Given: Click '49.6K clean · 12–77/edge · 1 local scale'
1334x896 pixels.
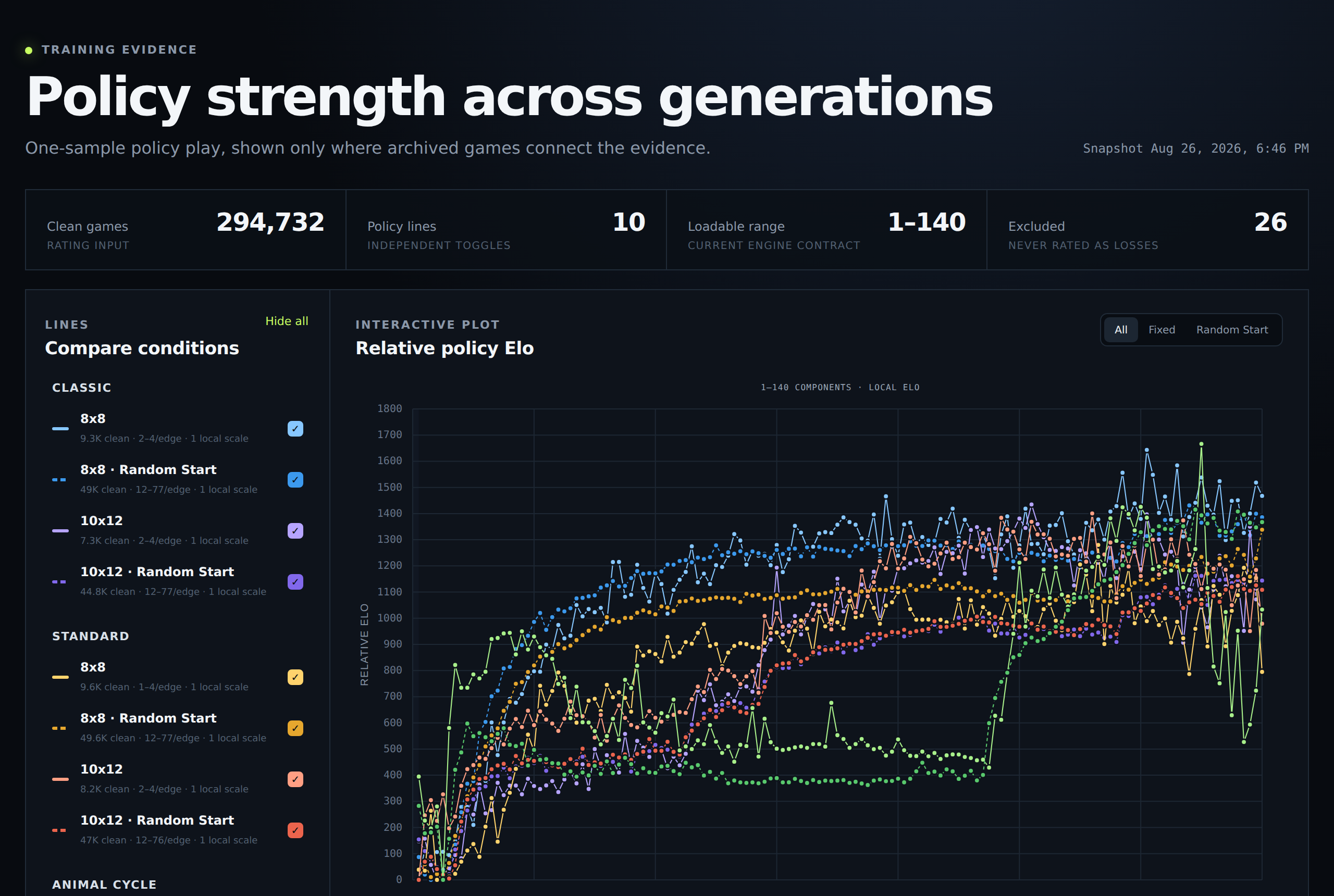Looking at the screenshot, I should pos(173,738).
